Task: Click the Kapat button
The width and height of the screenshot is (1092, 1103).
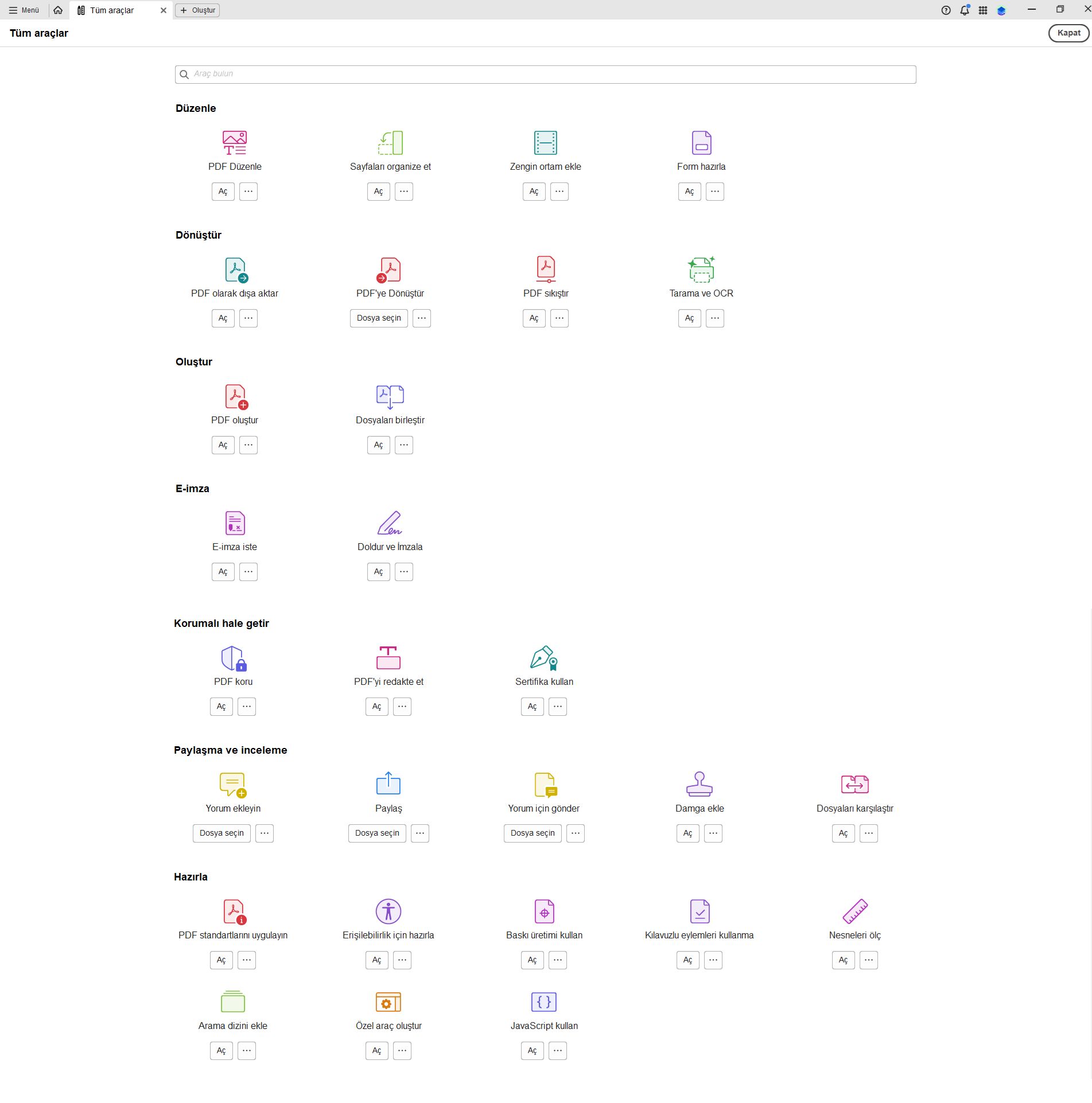Action: (1067, 33)
